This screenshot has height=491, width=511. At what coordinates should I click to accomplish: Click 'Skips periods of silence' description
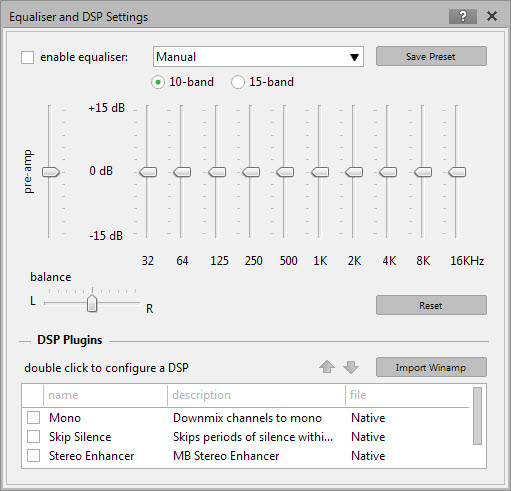(253, 437)
